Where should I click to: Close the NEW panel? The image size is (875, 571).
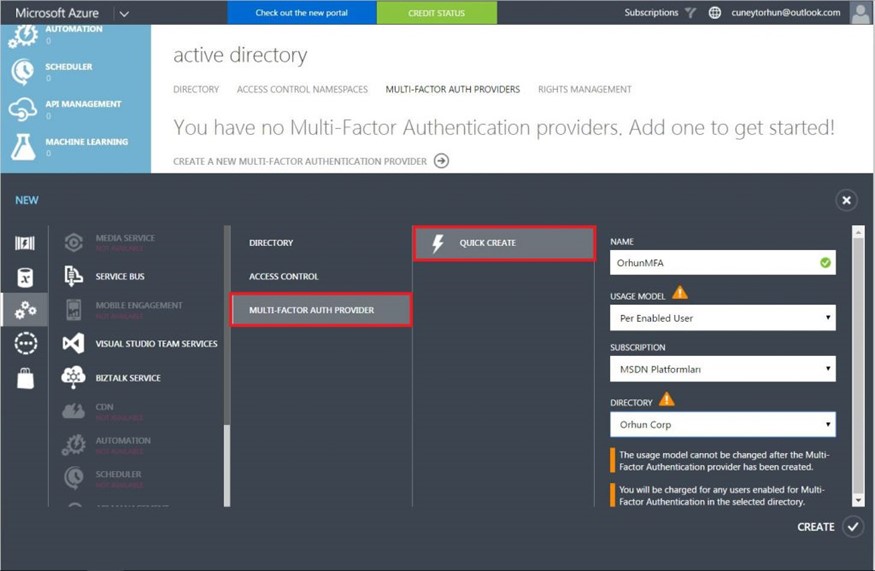[847, 200]
